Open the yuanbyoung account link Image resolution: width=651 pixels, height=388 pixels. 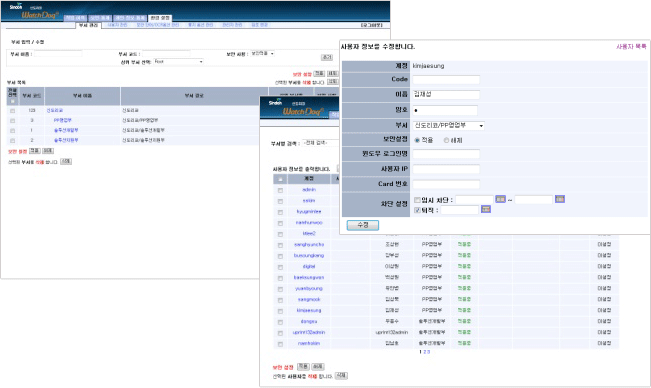(x=309, y=288)
